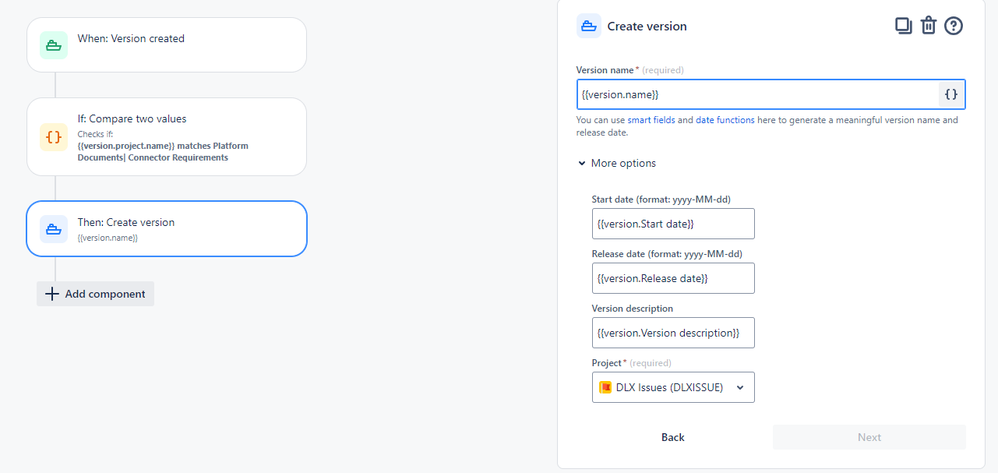
Task: Delete the component with trash icon
Action: pos(929,26)
